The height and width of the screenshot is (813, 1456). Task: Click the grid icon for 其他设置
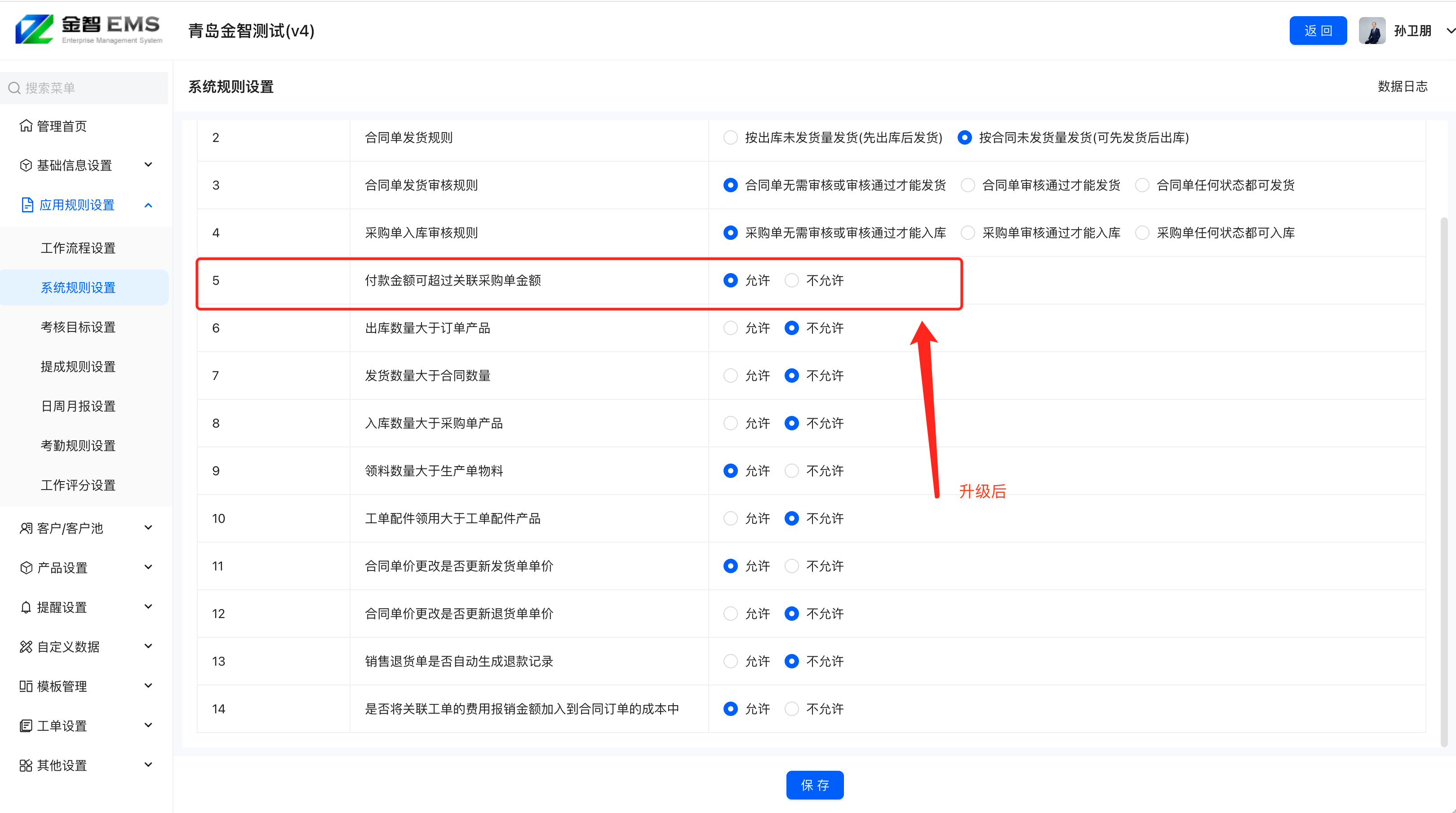[26, 765]
